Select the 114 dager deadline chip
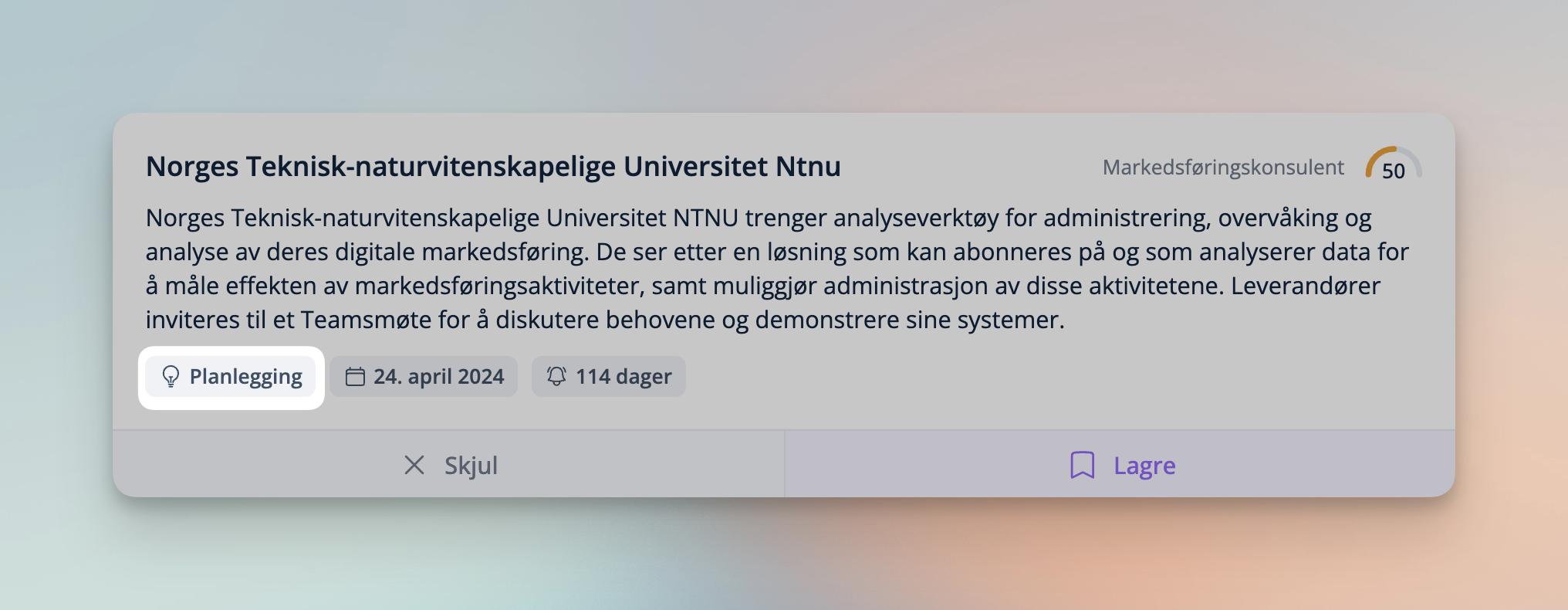The width and height of the screenshot is (1568, 610). tap(608, 377)
